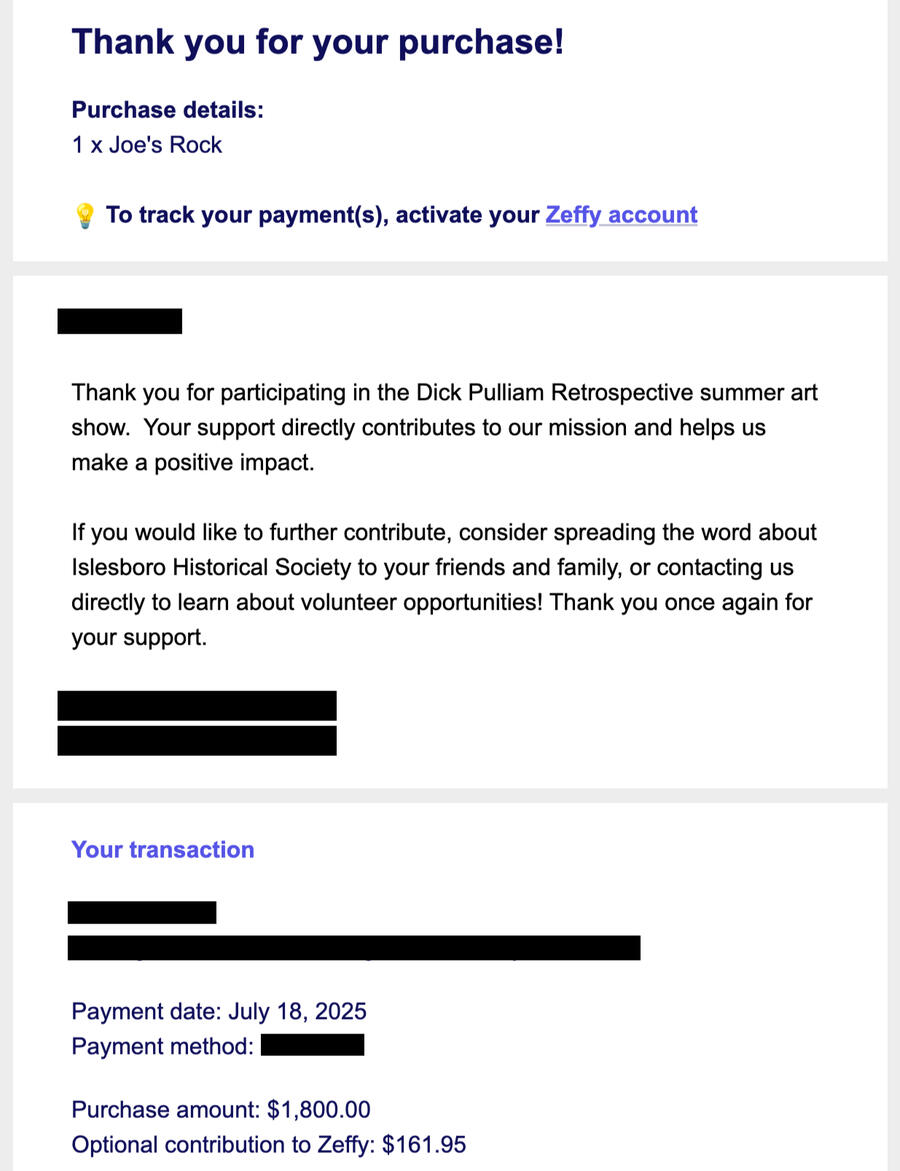The image size is (900, 1171).
Task: Click the redacted payment method value
Action: pos(312,1046)
